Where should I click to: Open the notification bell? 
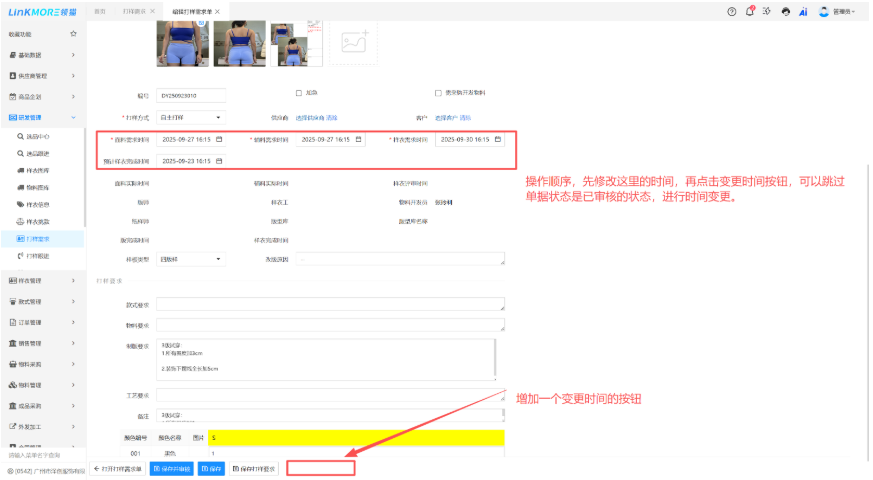750,11
